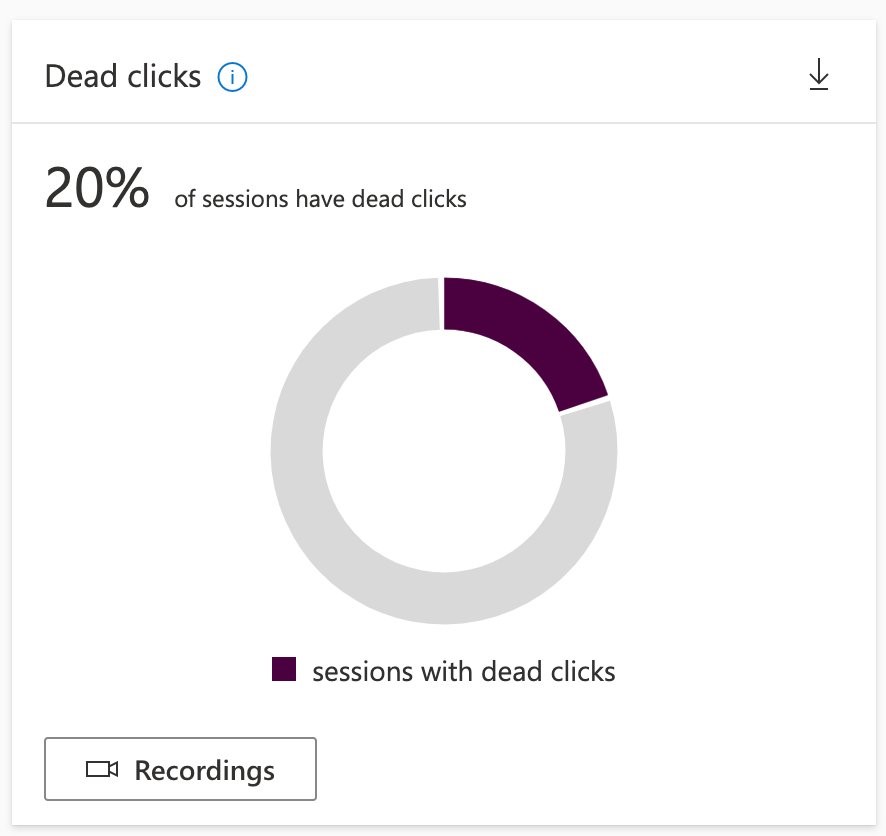Click the empty center of the donut chart
The height and width of the screenshot is (836, 886).
pos(444,451)
